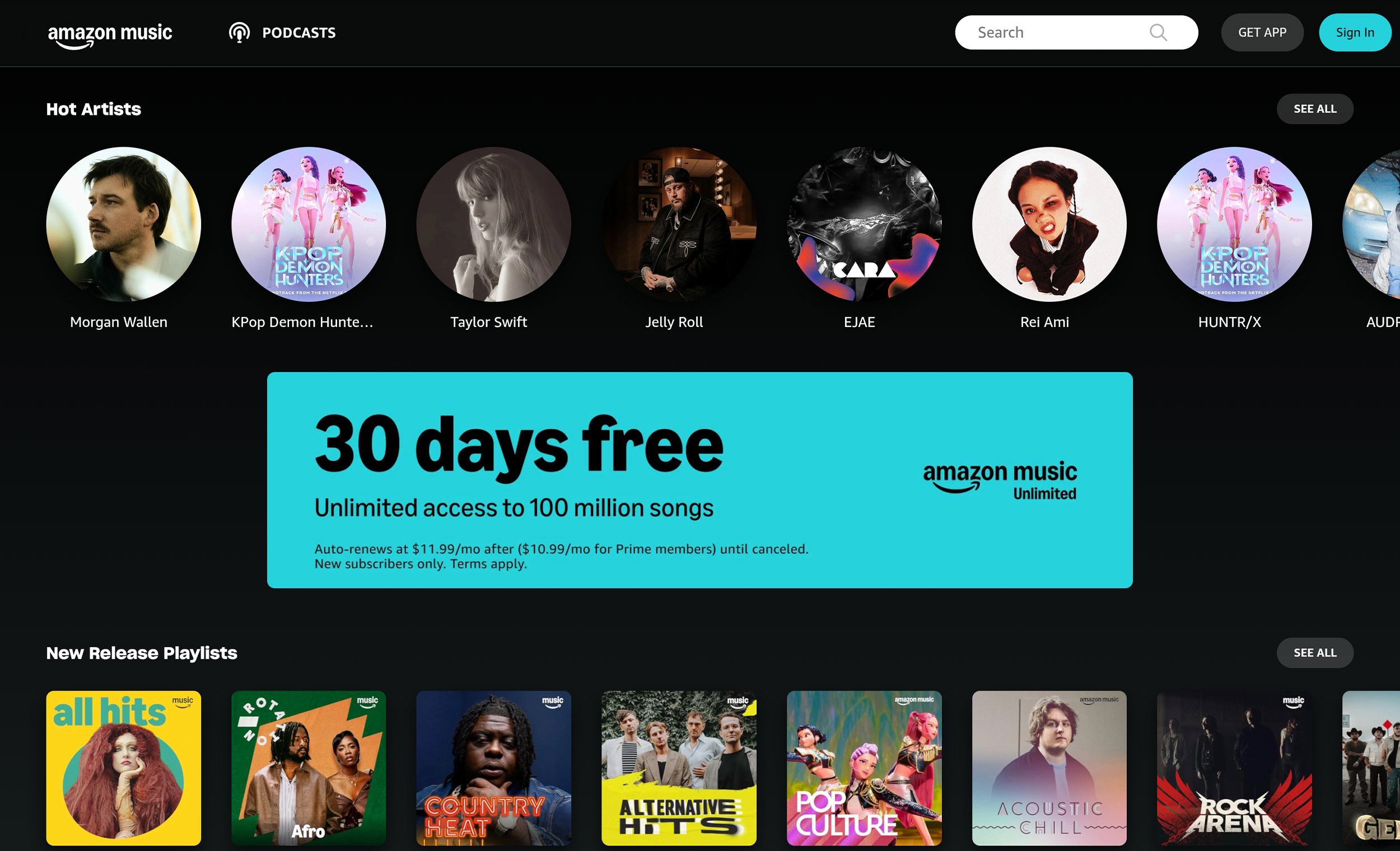Click the search magnifier icon

pos(1158,32)
